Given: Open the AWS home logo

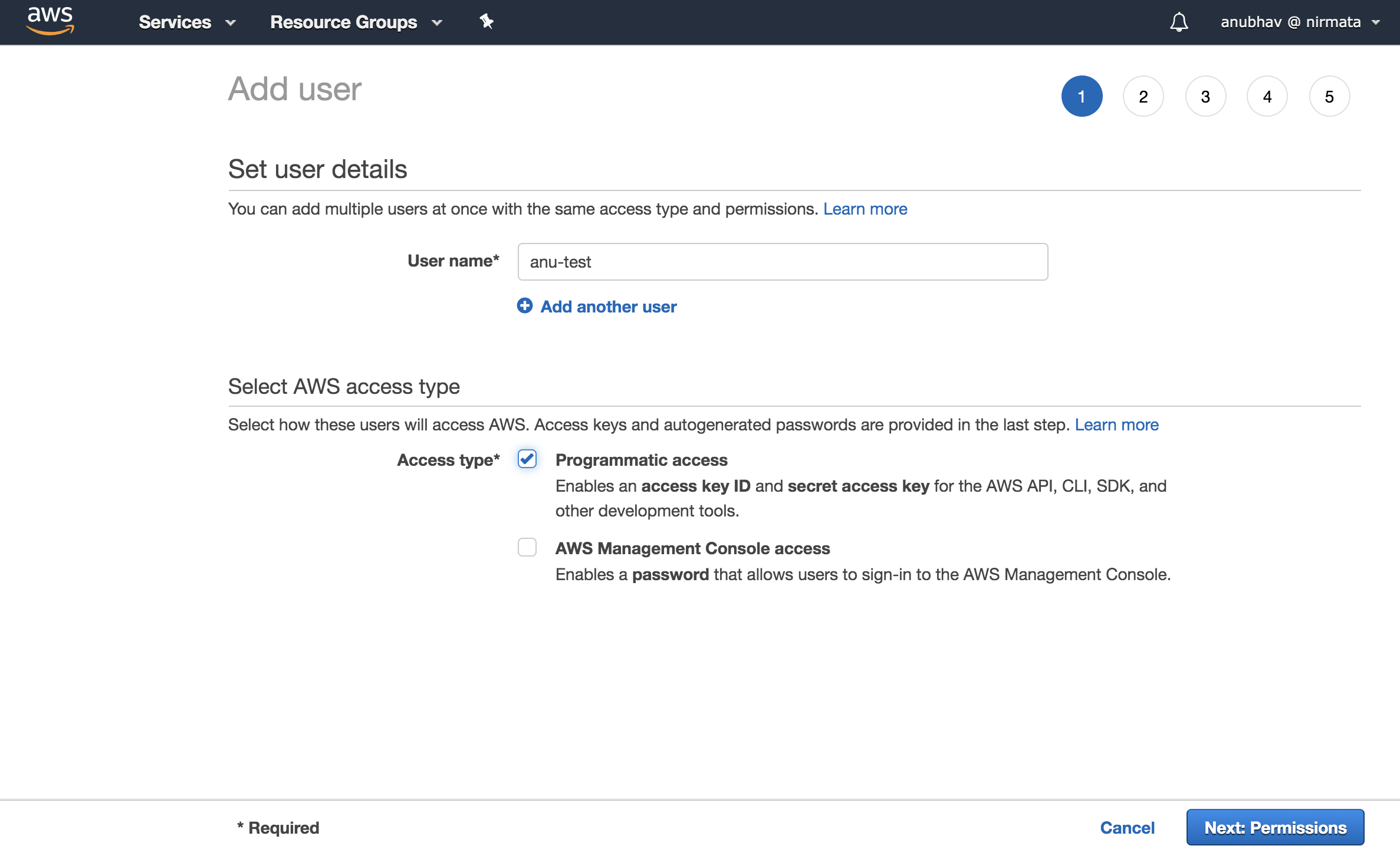Looking at the screenshot, I should [x=50, y=21].
